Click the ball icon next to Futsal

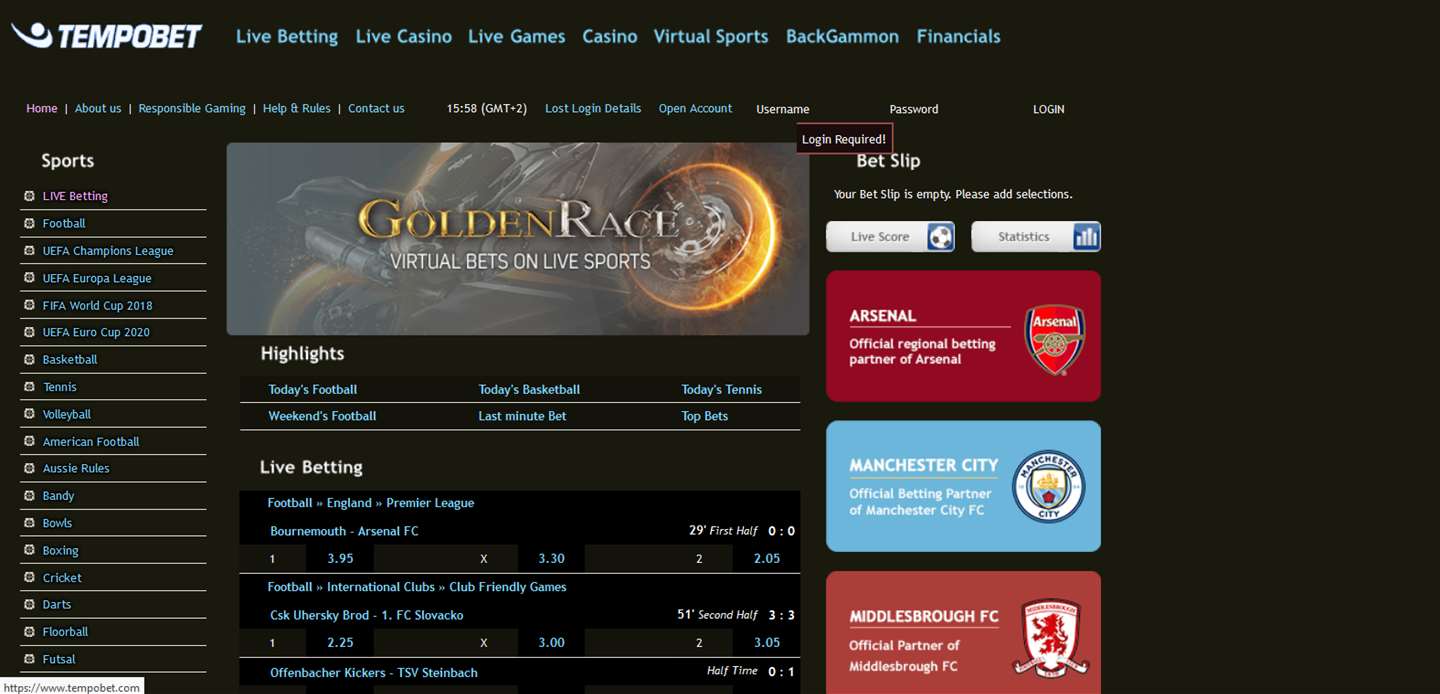28,659
